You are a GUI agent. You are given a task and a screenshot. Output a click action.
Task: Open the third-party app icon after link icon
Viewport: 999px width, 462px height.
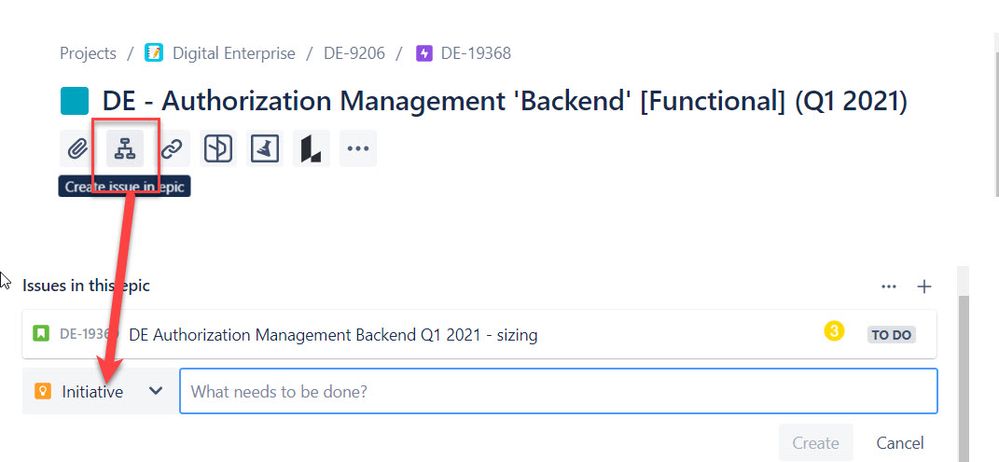coord(219,149)
